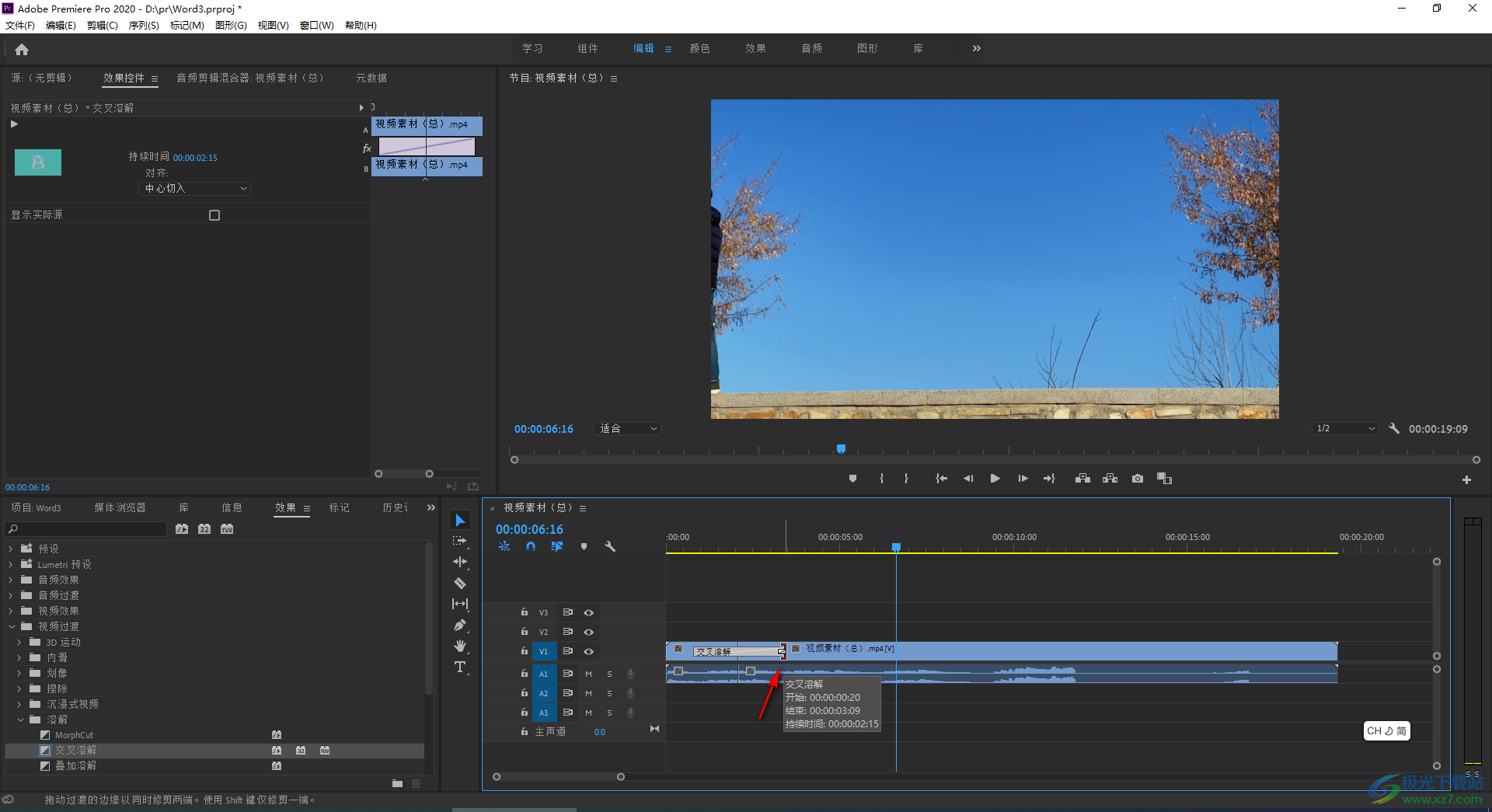Toggle snap magnet in timeline
The width and height of the screenshot is (1492, 812).
tap(531, 546)
